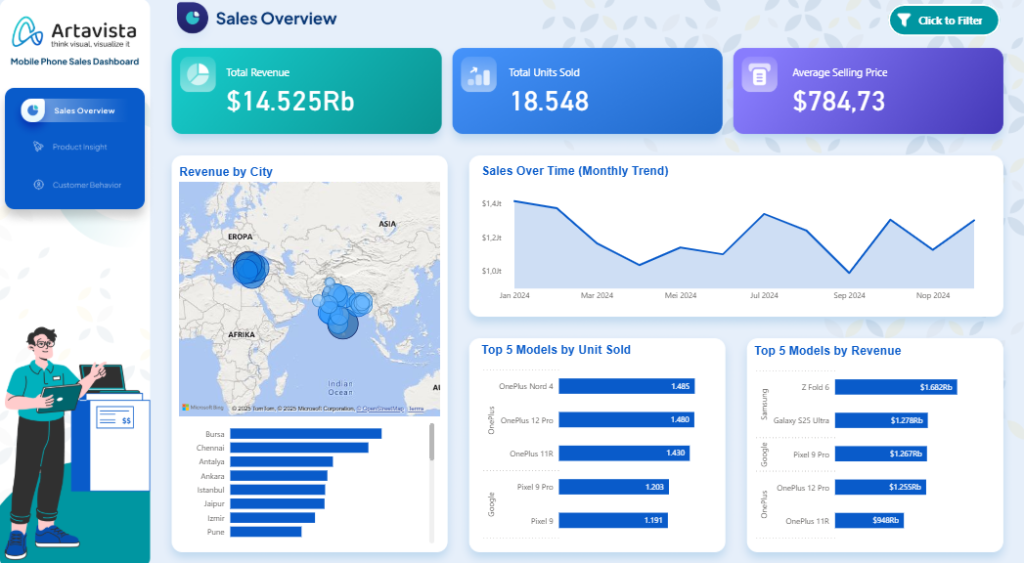
Task: Select the Pixel 9 units bar
Action: click(x=613, y=520)
